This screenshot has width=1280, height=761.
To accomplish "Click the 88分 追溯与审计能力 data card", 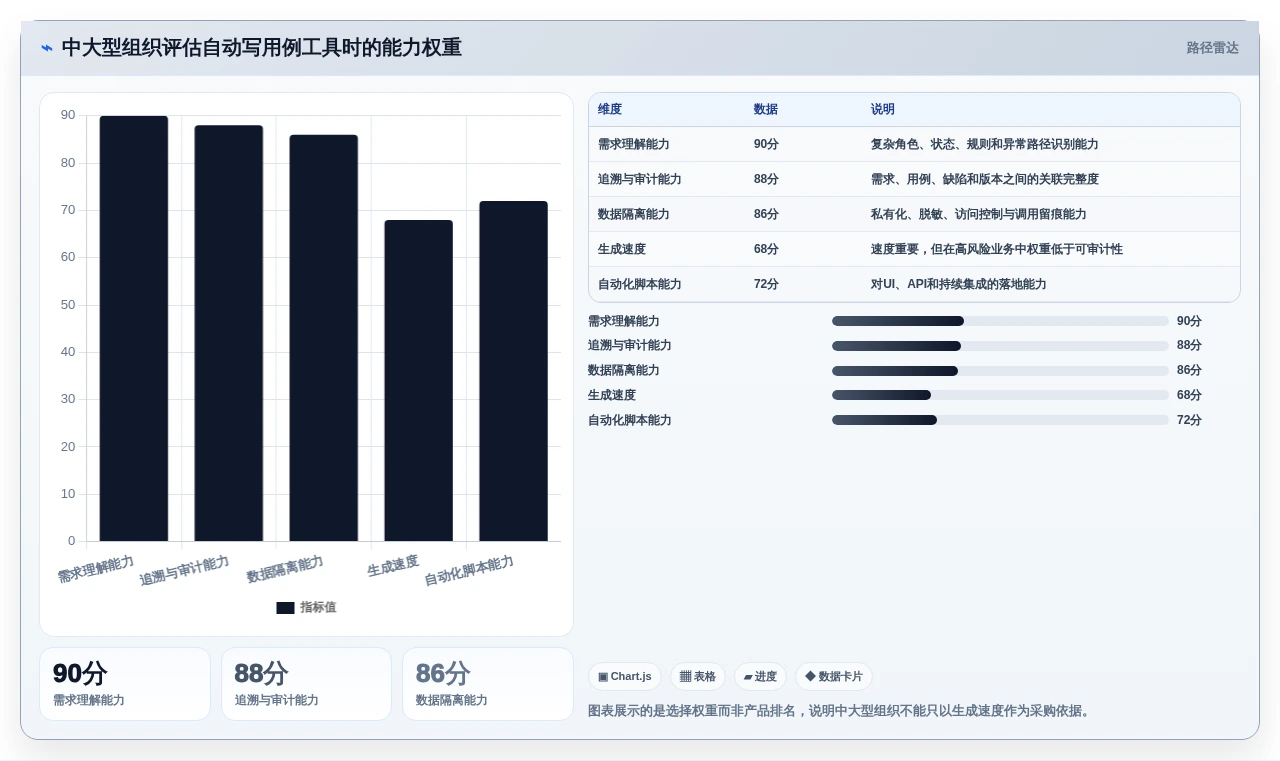I will [x=306, y=684].
